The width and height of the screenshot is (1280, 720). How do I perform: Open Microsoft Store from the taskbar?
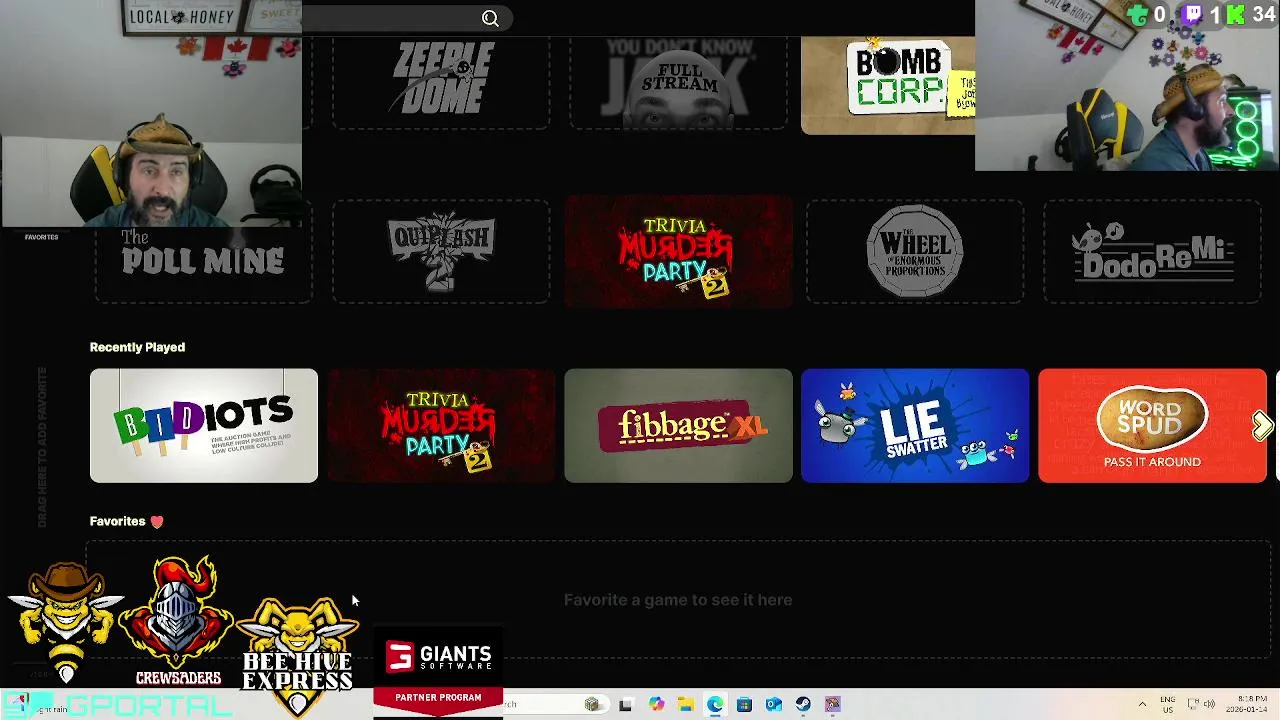click(744, 705)
